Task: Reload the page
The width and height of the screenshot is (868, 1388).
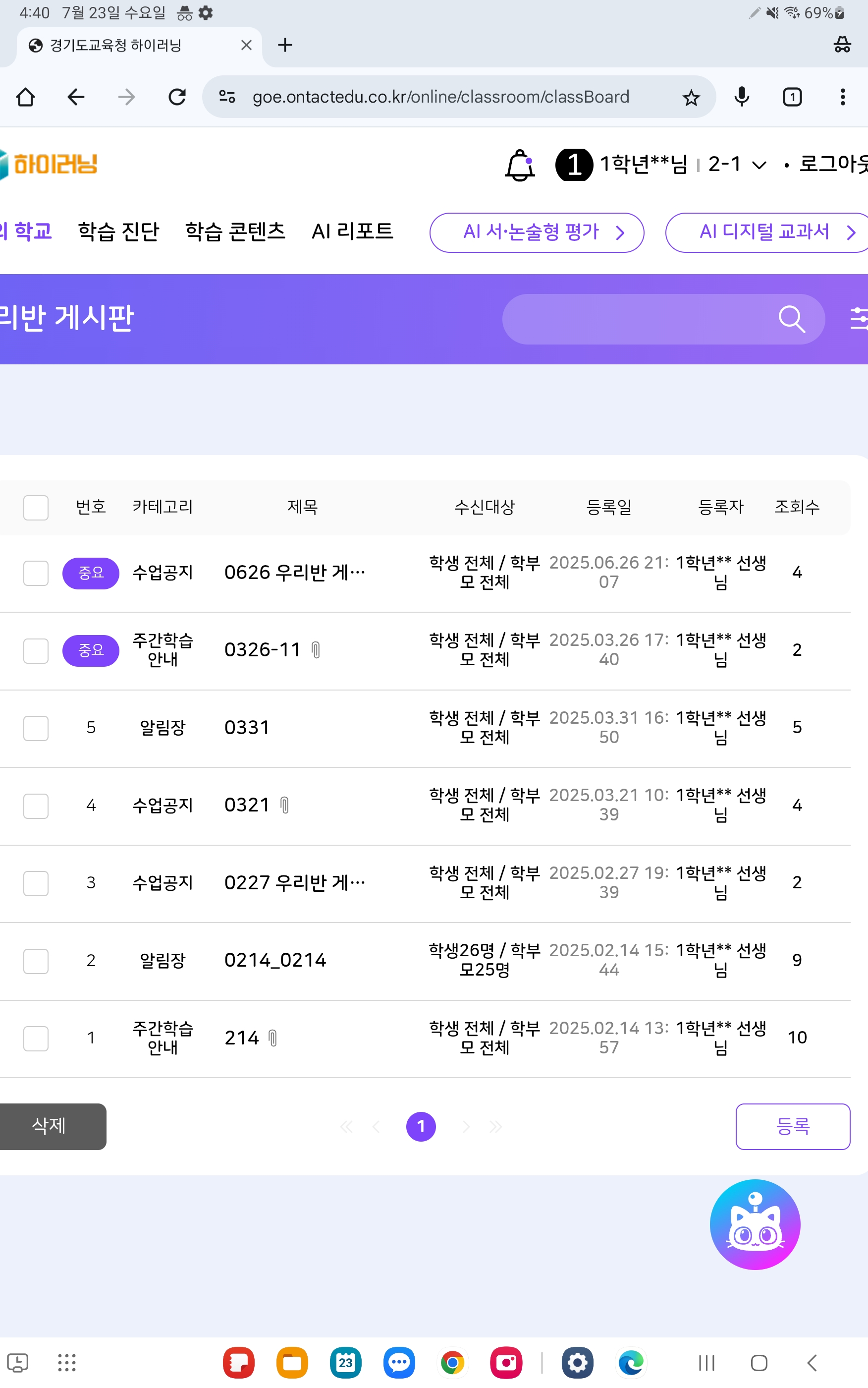Action: click(x=177, y=97)
